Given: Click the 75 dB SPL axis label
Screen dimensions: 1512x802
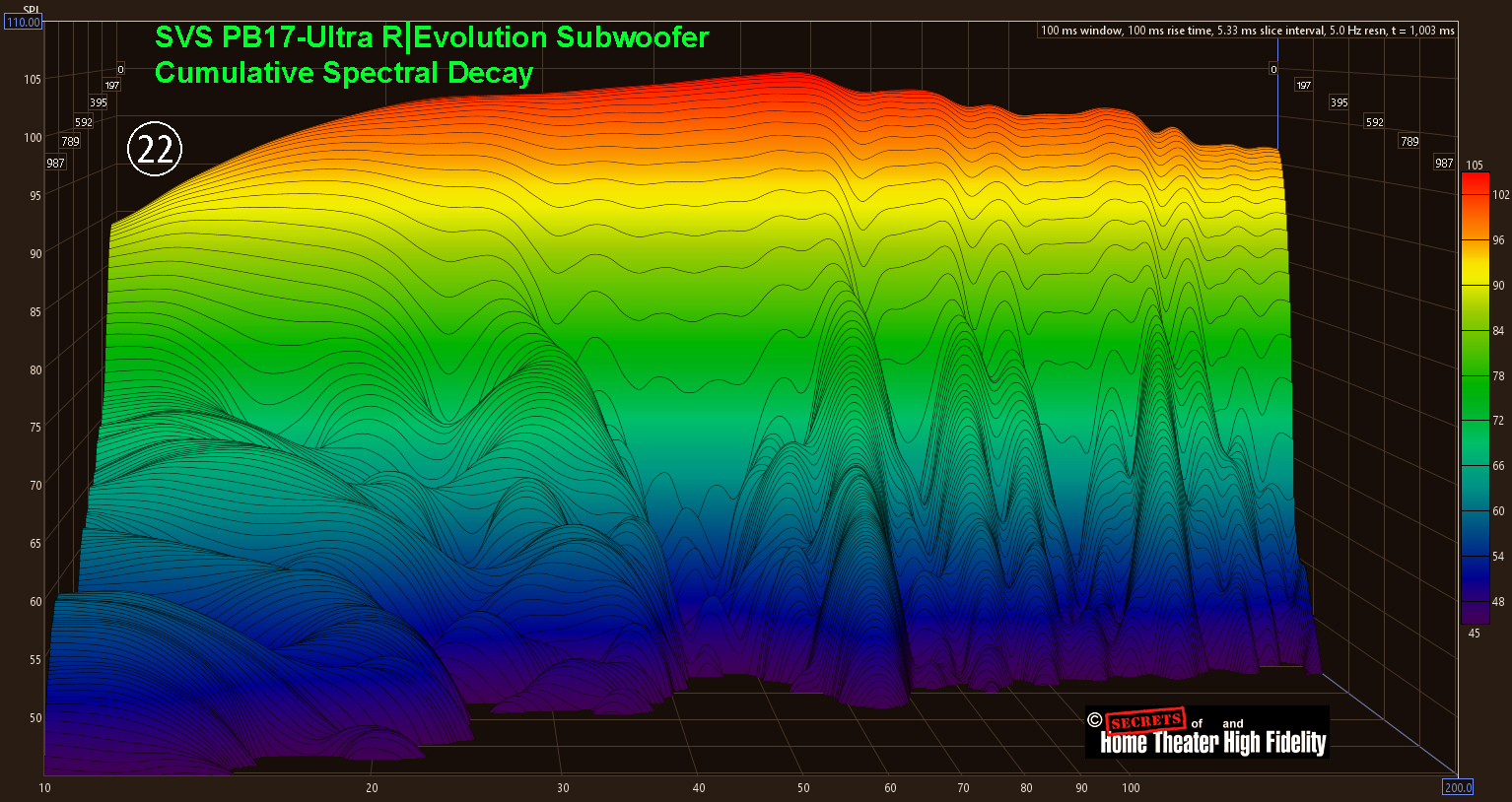Looking at the screenshot, I should [35, 427].
